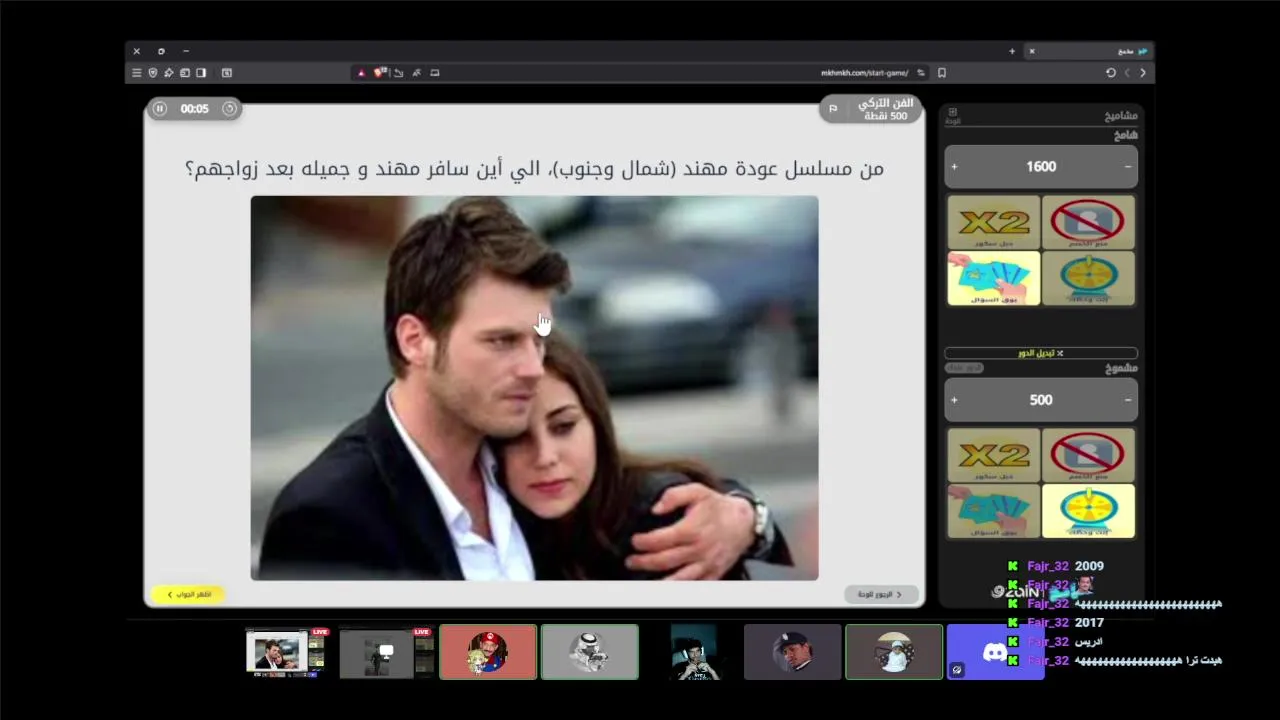Select the green-bordered baby avatar participant tile

tap(894, 652)
